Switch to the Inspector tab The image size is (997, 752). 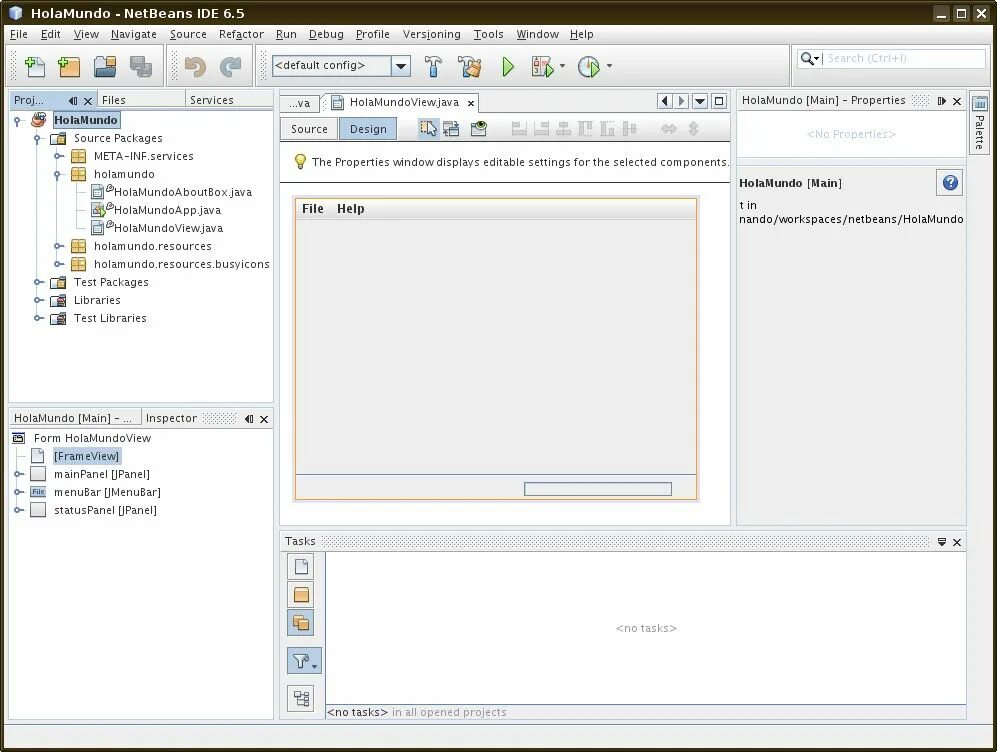(x=171, y=418)
